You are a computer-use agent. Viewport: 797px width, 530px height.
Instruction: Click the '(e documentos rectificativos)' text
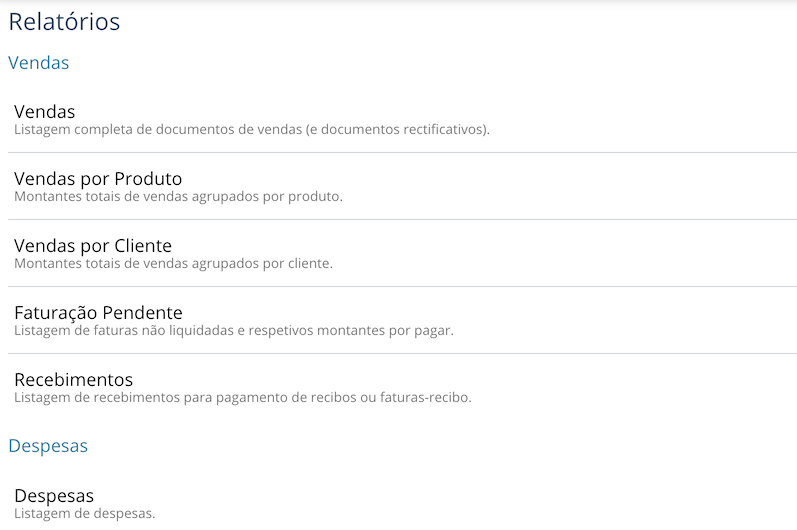(x=397, y=130)
